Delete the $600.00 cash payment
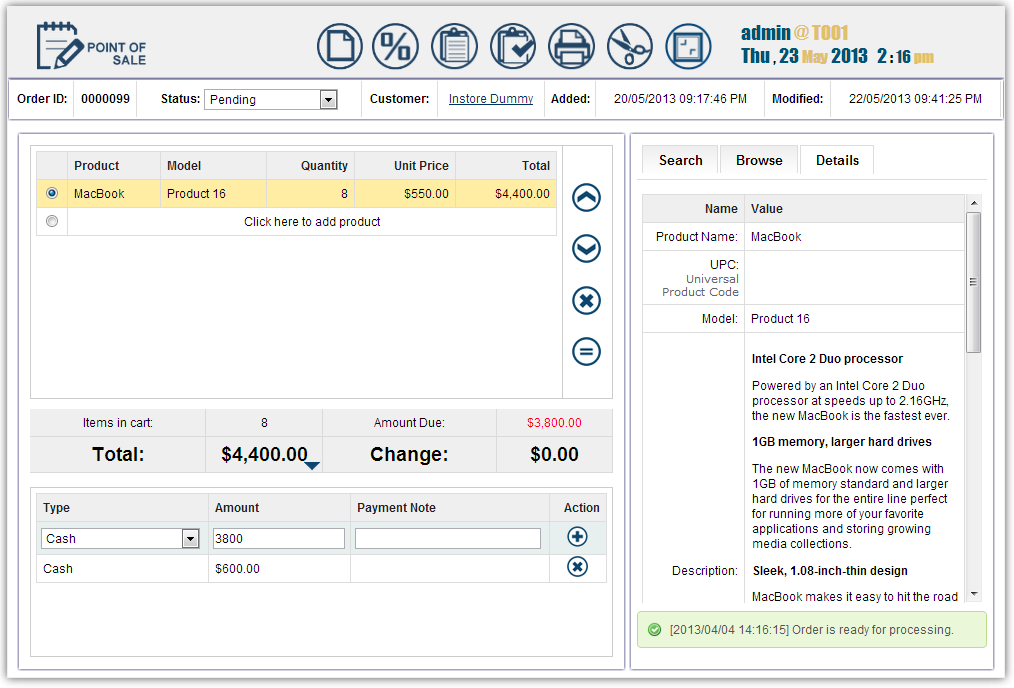 pos(577,567)
